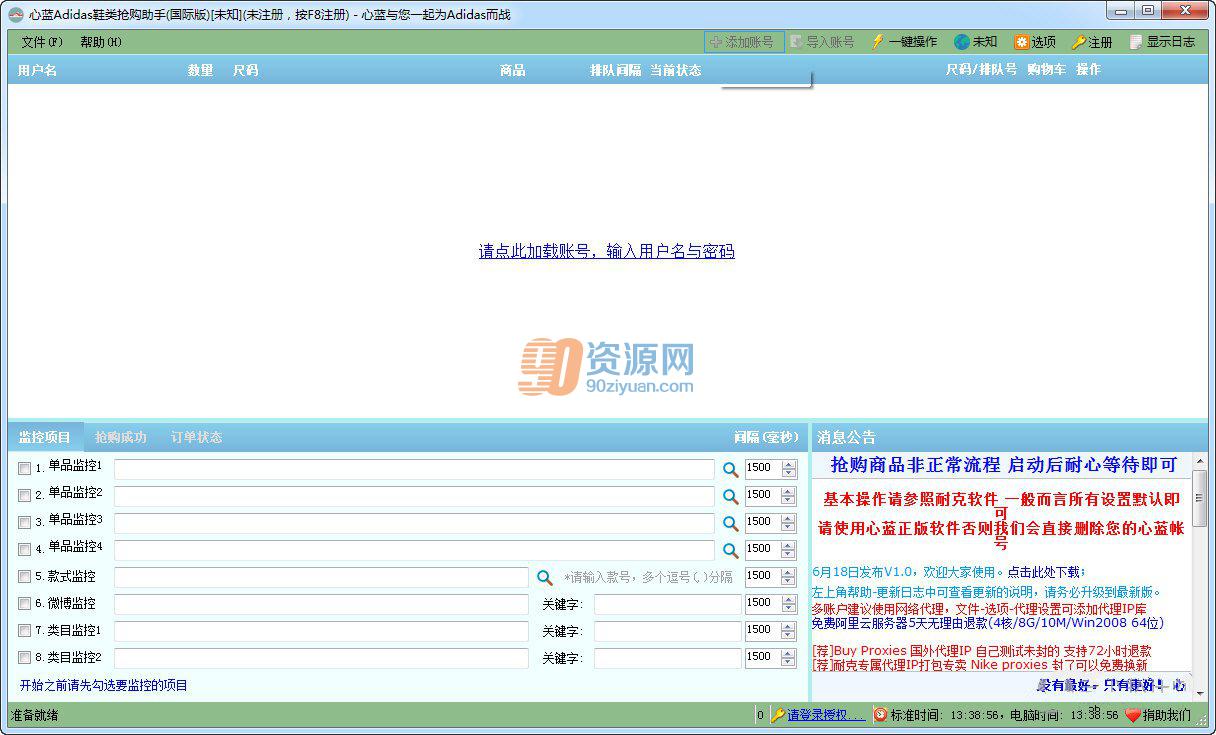1216x735 pixels.
Task: Click the 单品监控3 URL input field
Action: [414, 523]
